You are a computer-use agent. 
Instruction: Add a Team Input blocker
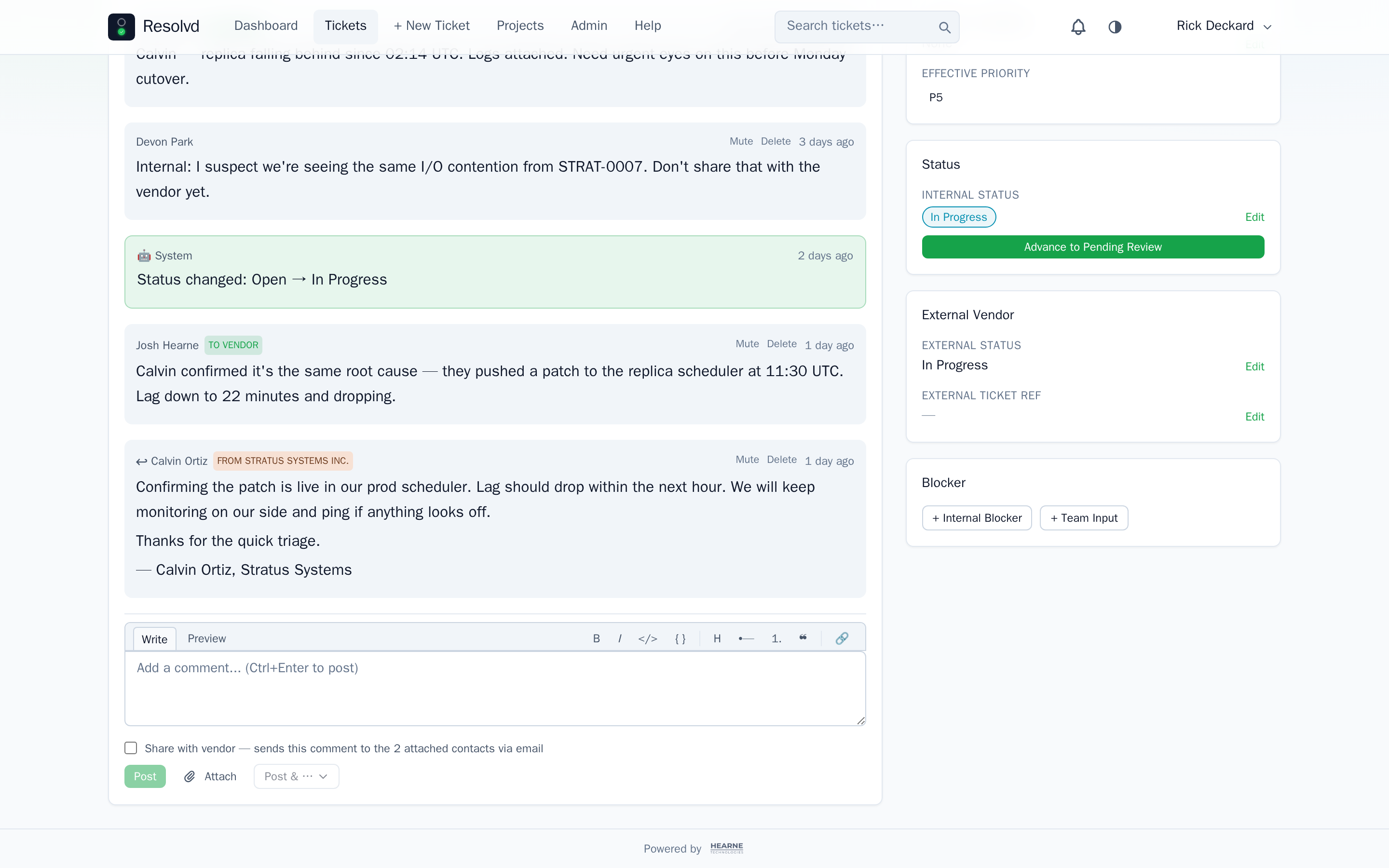1084,518
